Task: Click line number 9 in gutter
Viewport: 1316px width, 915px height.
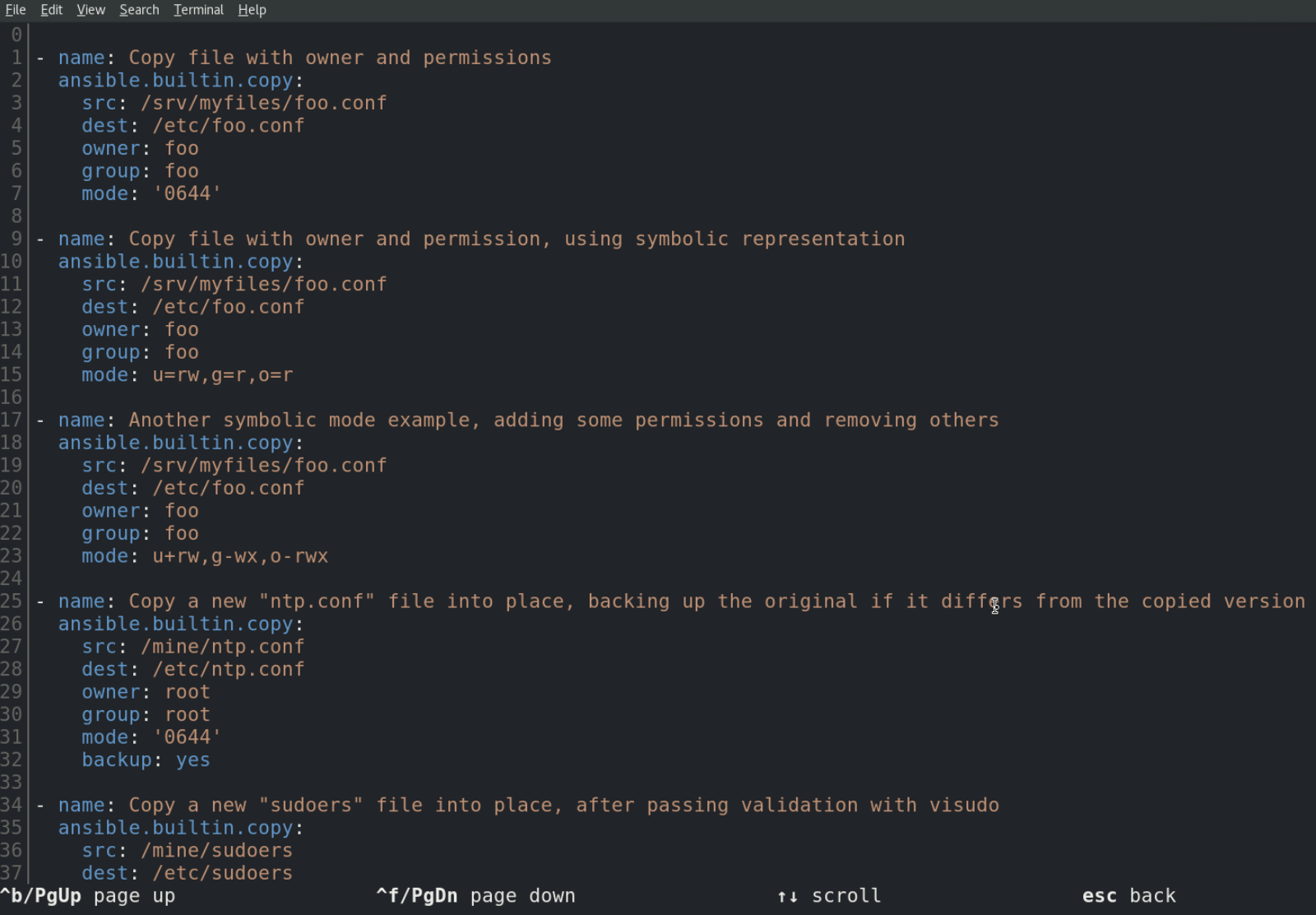Action: tap(16, 239)
